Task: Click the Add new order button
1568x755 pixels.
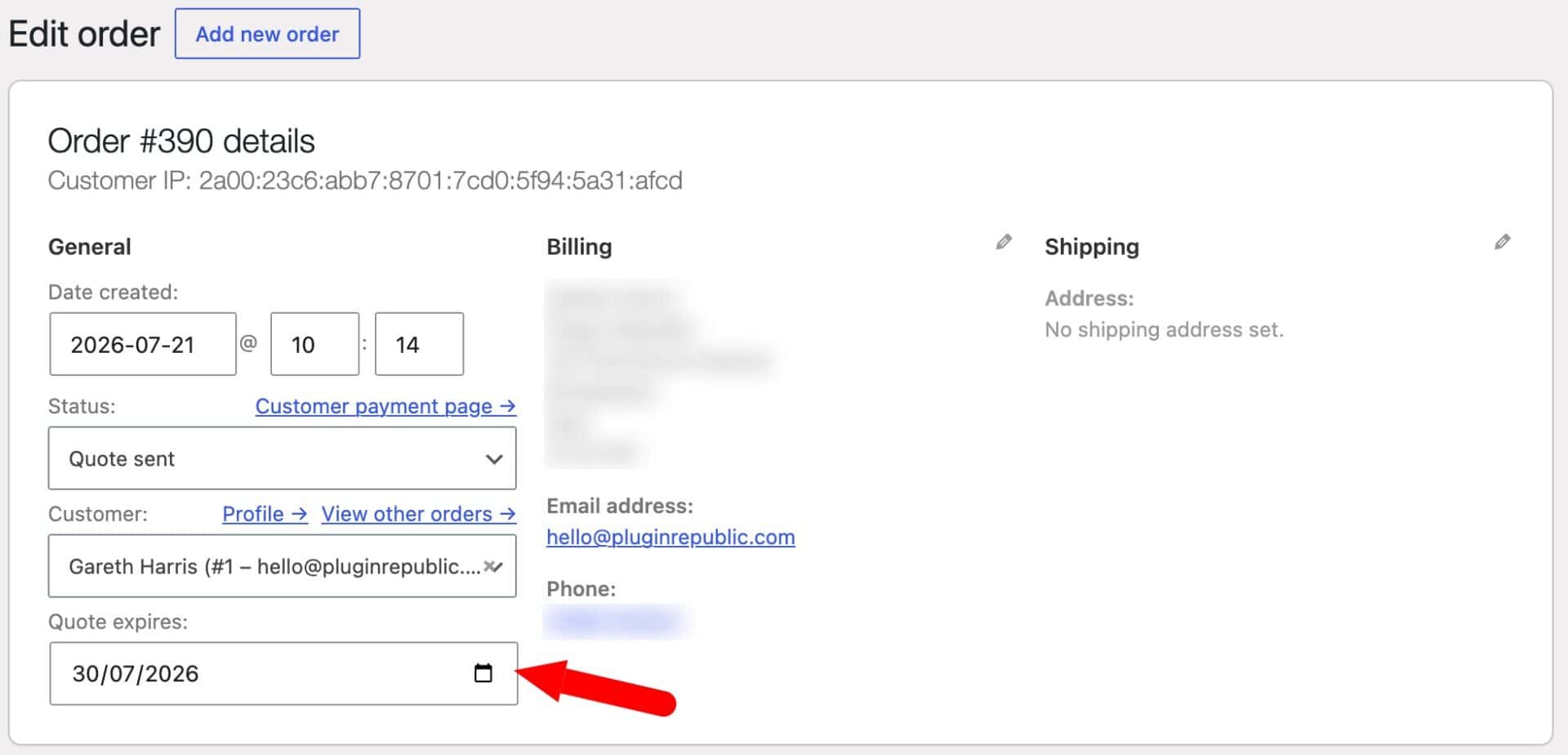Action: [x=267, y=34]
